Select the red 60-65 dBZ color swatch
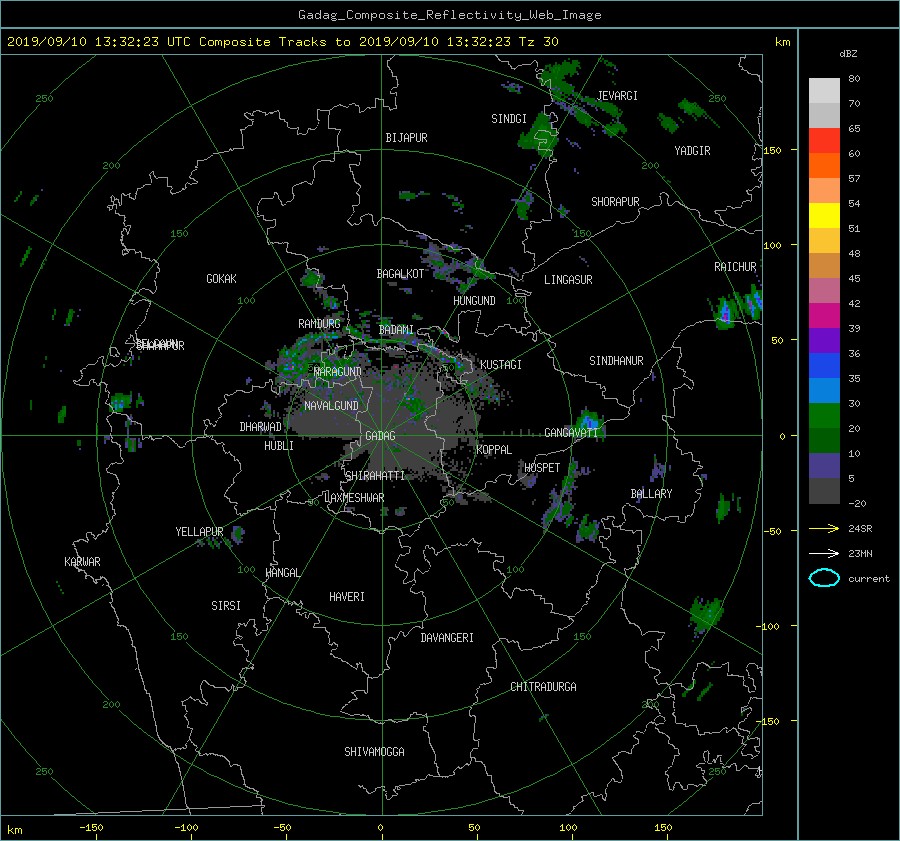This screenshot has height=841, width=900. 824,141
